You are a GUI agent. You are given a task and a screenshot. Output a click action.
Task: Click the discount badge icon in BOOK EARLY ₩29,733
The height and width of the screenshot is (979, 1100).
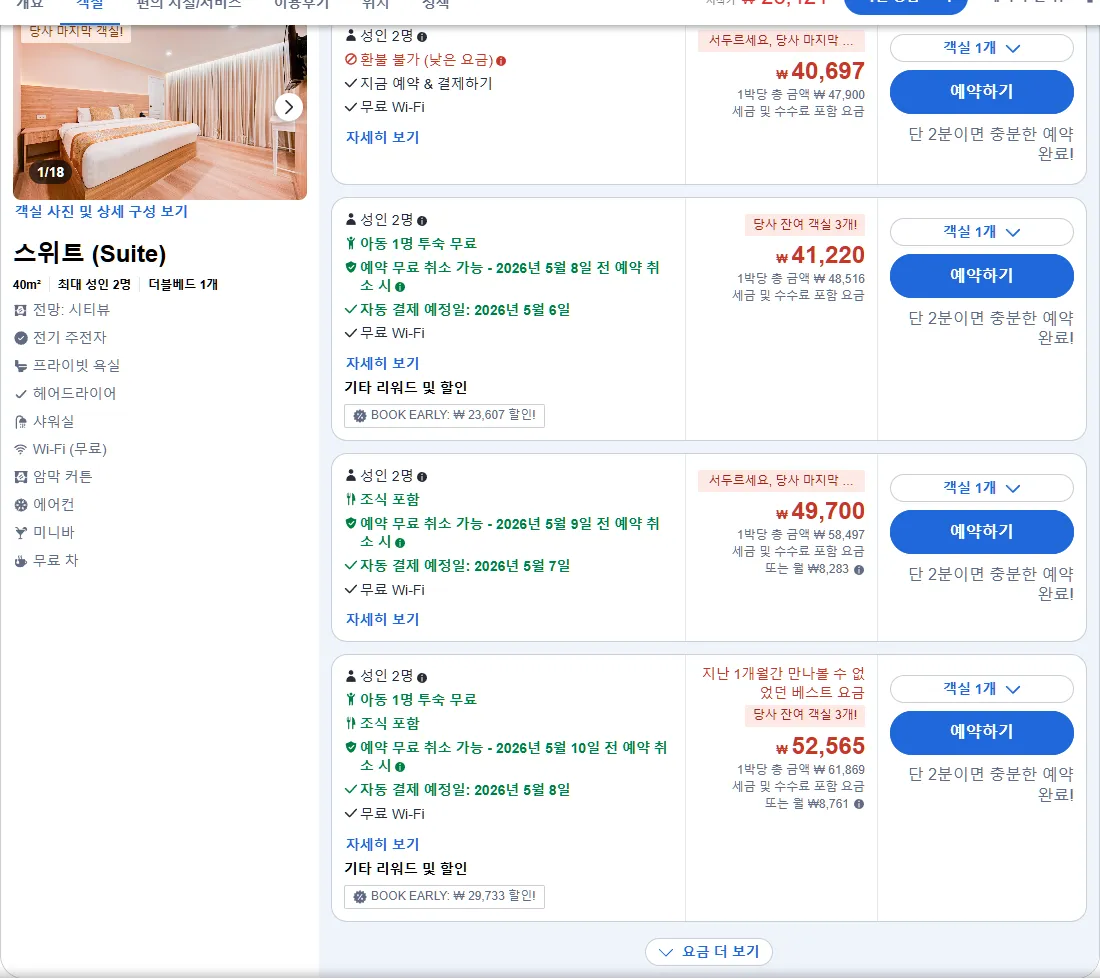pyautogui.click(x=360, y=897)
